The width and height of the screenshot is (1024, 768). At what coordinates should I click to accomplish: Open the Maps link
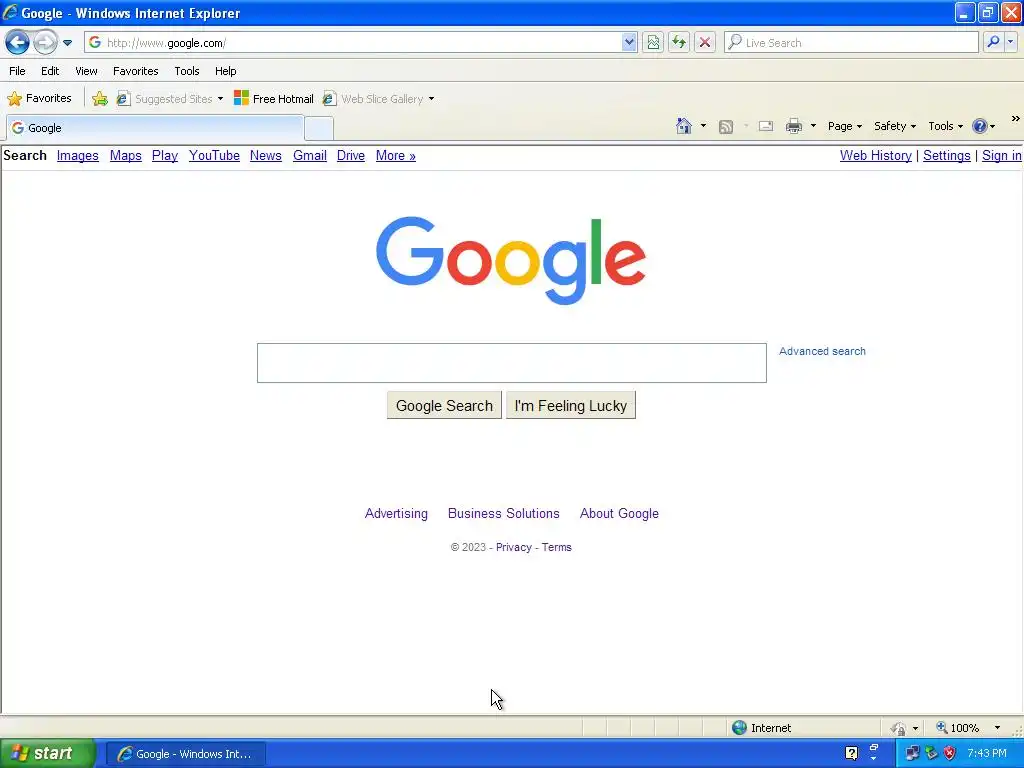tap(125, 155)
